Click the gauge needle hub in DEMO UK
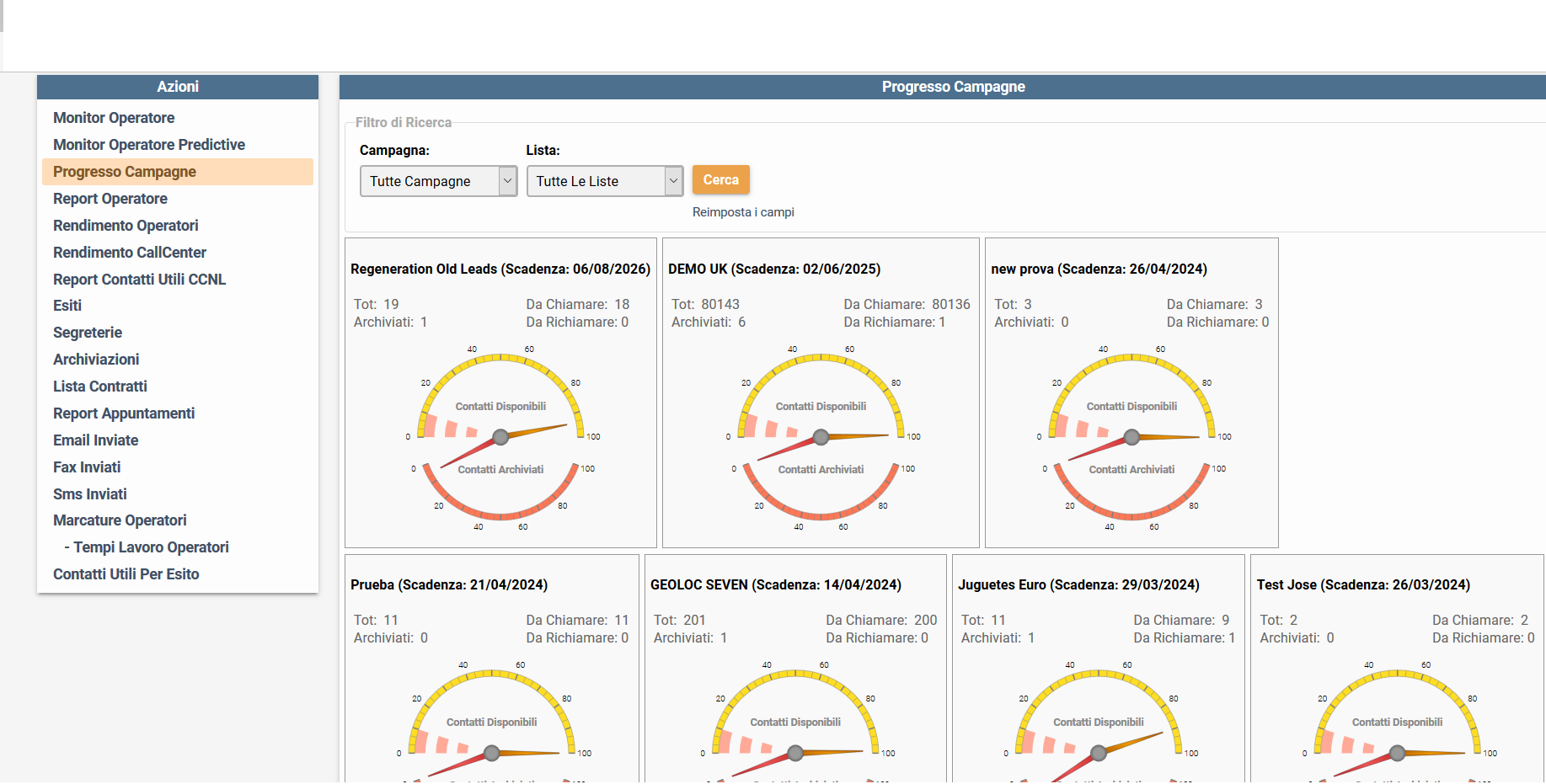The height and width of the screenshot is (784, 1546). click(x=821, y=437)
